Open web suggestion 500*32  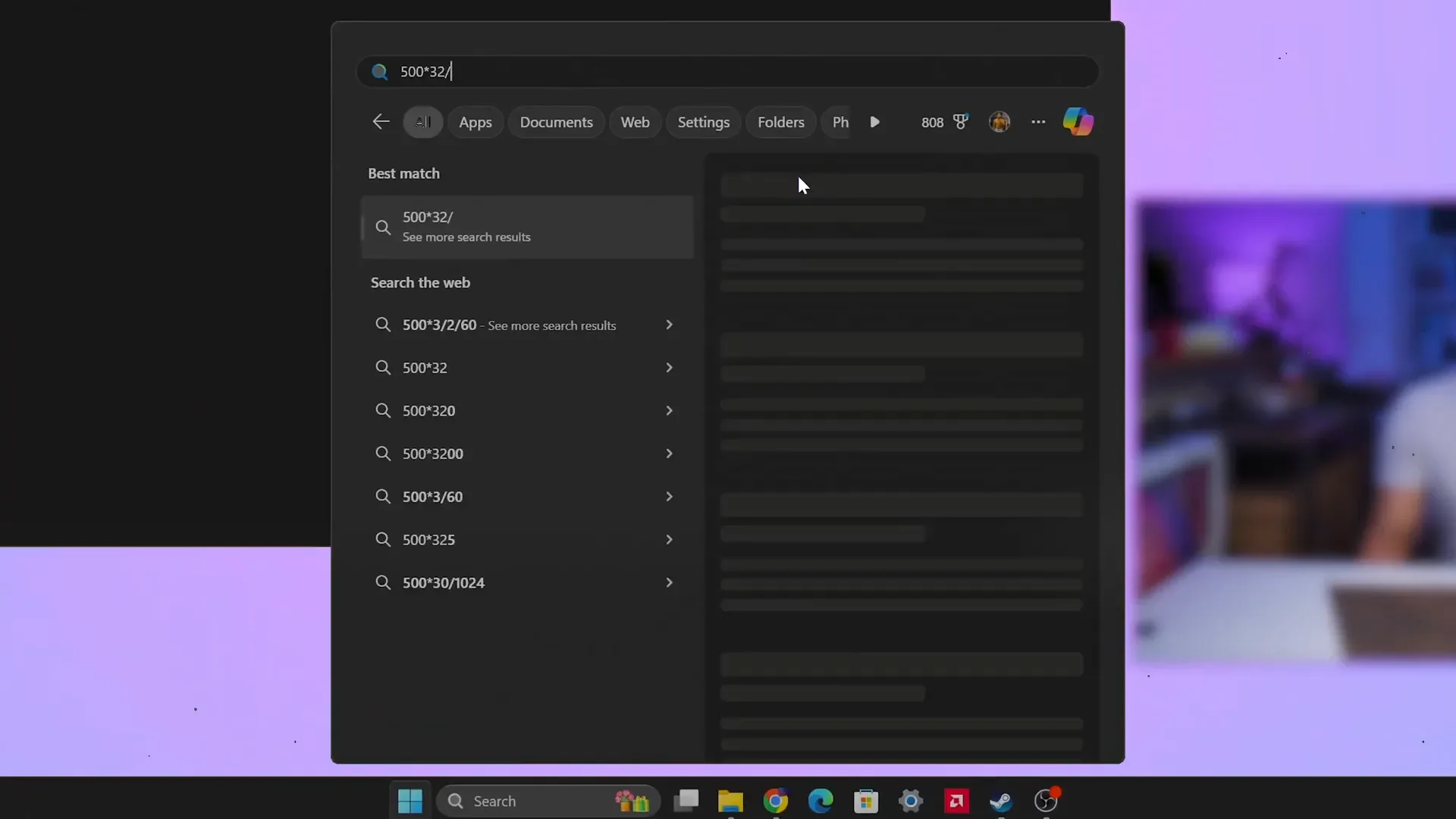pyautogui.click(x=528, y=368)
